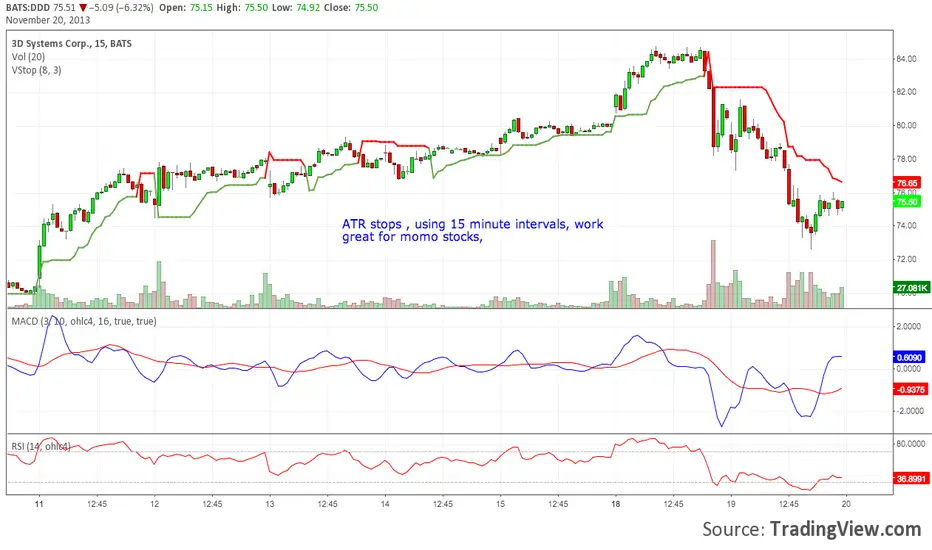Click the 74.00 price axis label
The width and height of the screenshot is (932, 550).
tap(906, 225)
